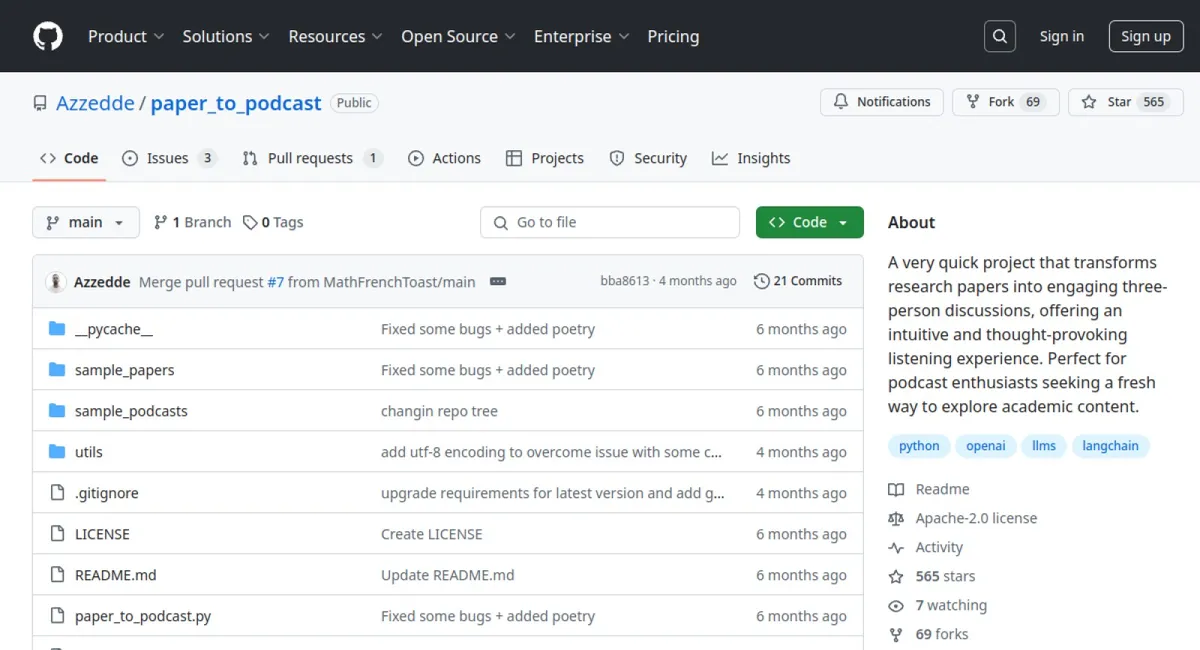Open the Insights tab
This screenshot has height=650, width=1200.
[751, 158]
